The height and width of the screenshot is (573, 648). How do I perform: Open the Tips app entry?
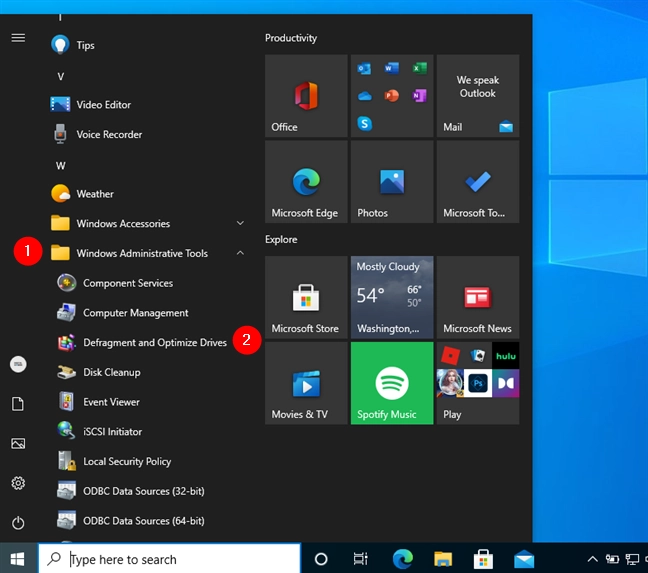(147, 45)
